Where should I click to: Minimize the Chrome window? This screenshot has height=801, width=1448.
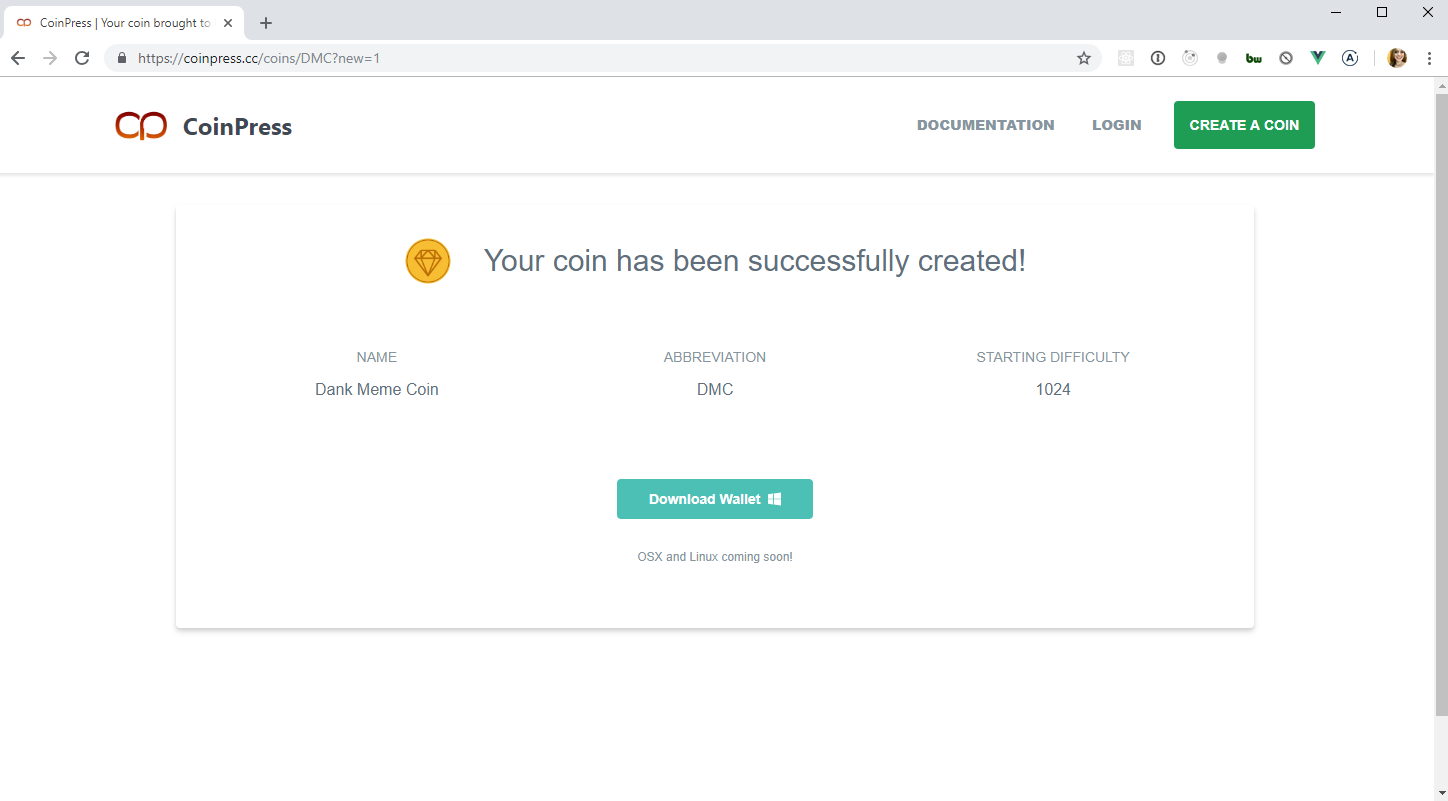coord(1337,12)
